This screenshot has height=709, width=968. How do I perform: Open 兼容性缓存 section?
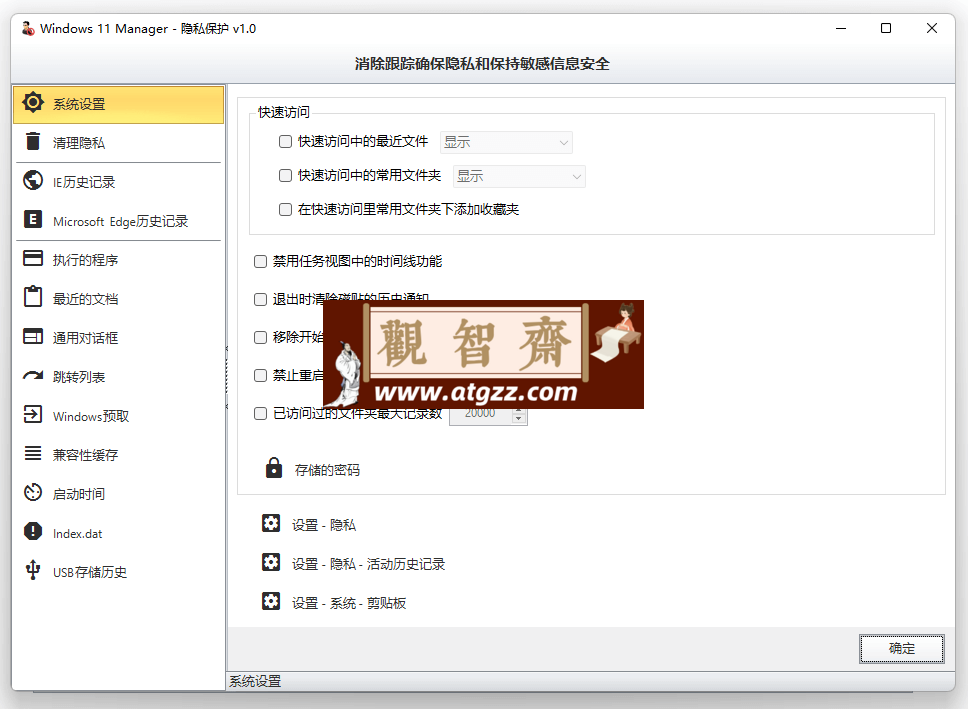click(x=119, y=455)
